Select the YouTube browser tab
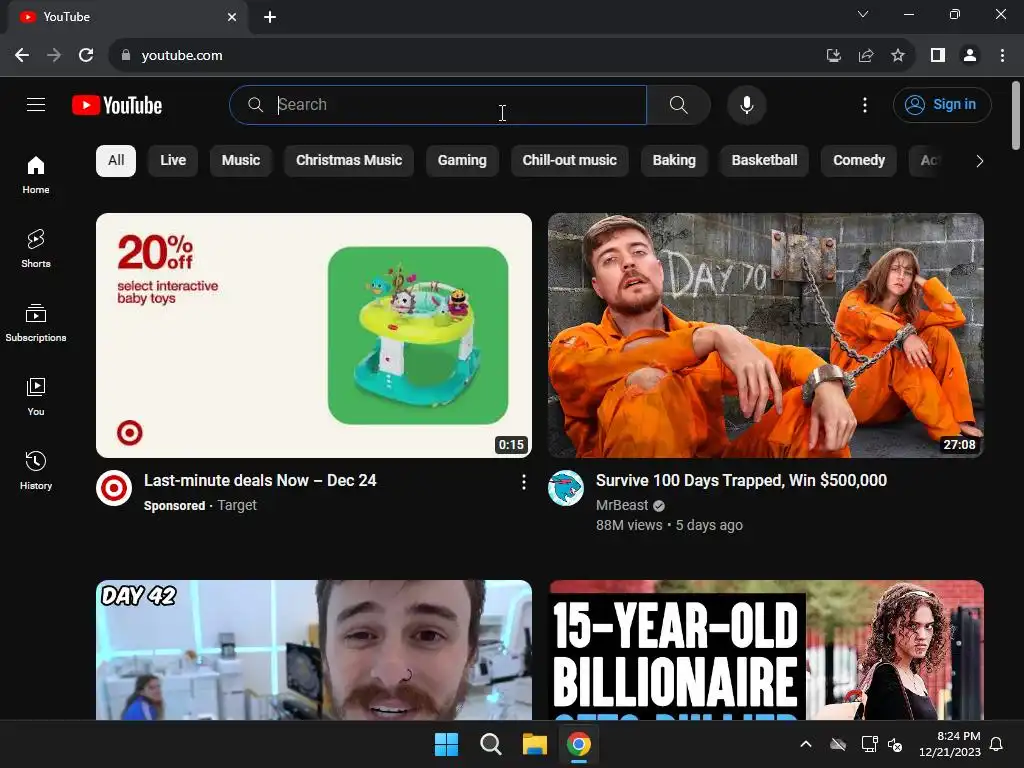The height and width of the screenshot is (768, 1024). (x=127, y=17)
